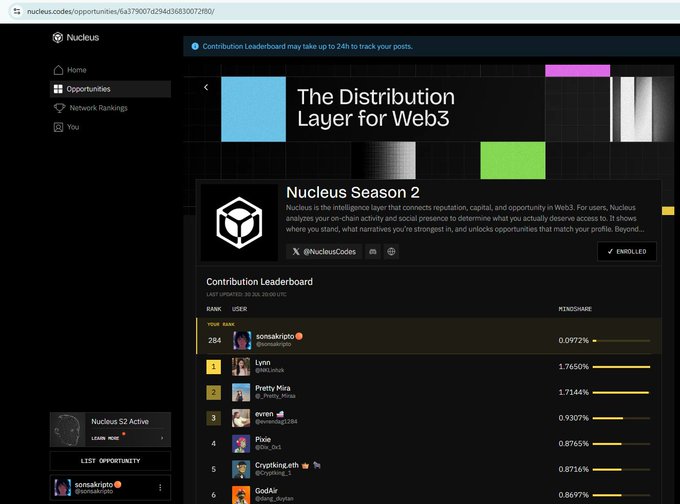Click Lynn's mindshare progress bar

pyautogui.click(x=621, y=367)
